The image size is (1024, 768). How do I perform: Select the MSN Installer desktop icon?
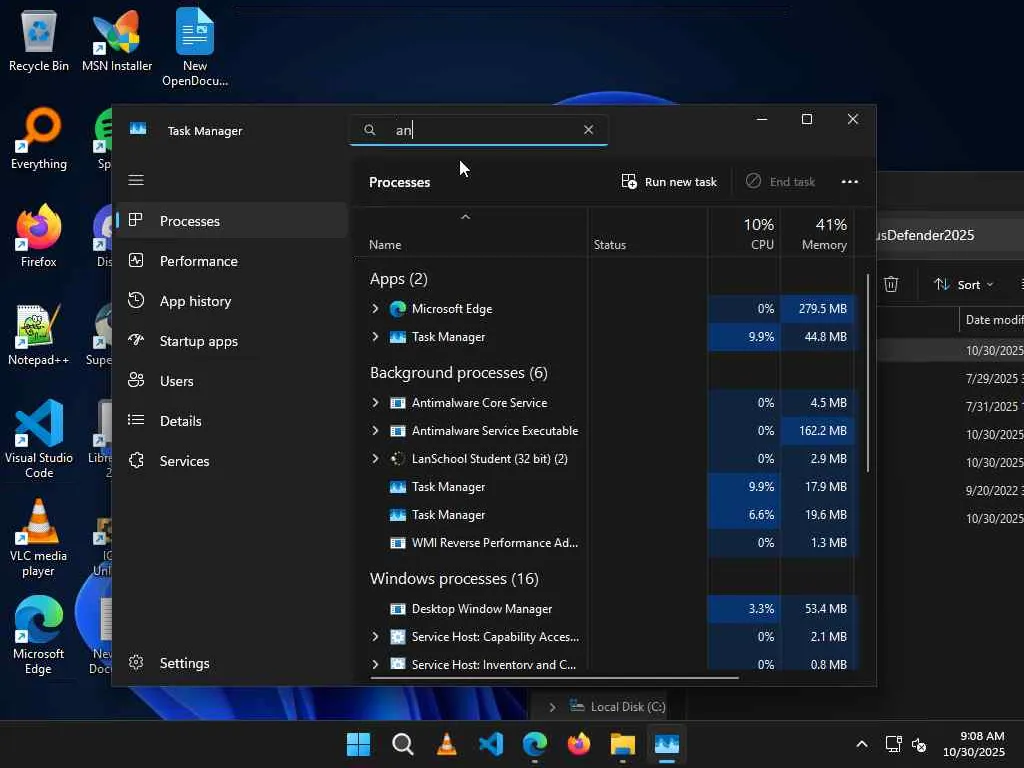pos(117,40)
